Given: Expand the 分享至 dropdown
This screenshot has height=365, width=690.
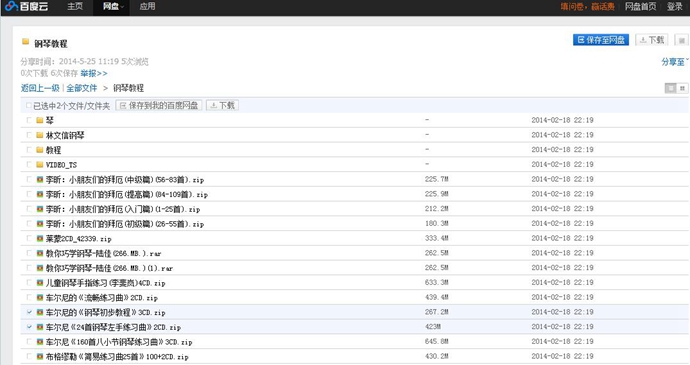Looking at the screenshot, I should pyautogui.click(x=675, y=62).
